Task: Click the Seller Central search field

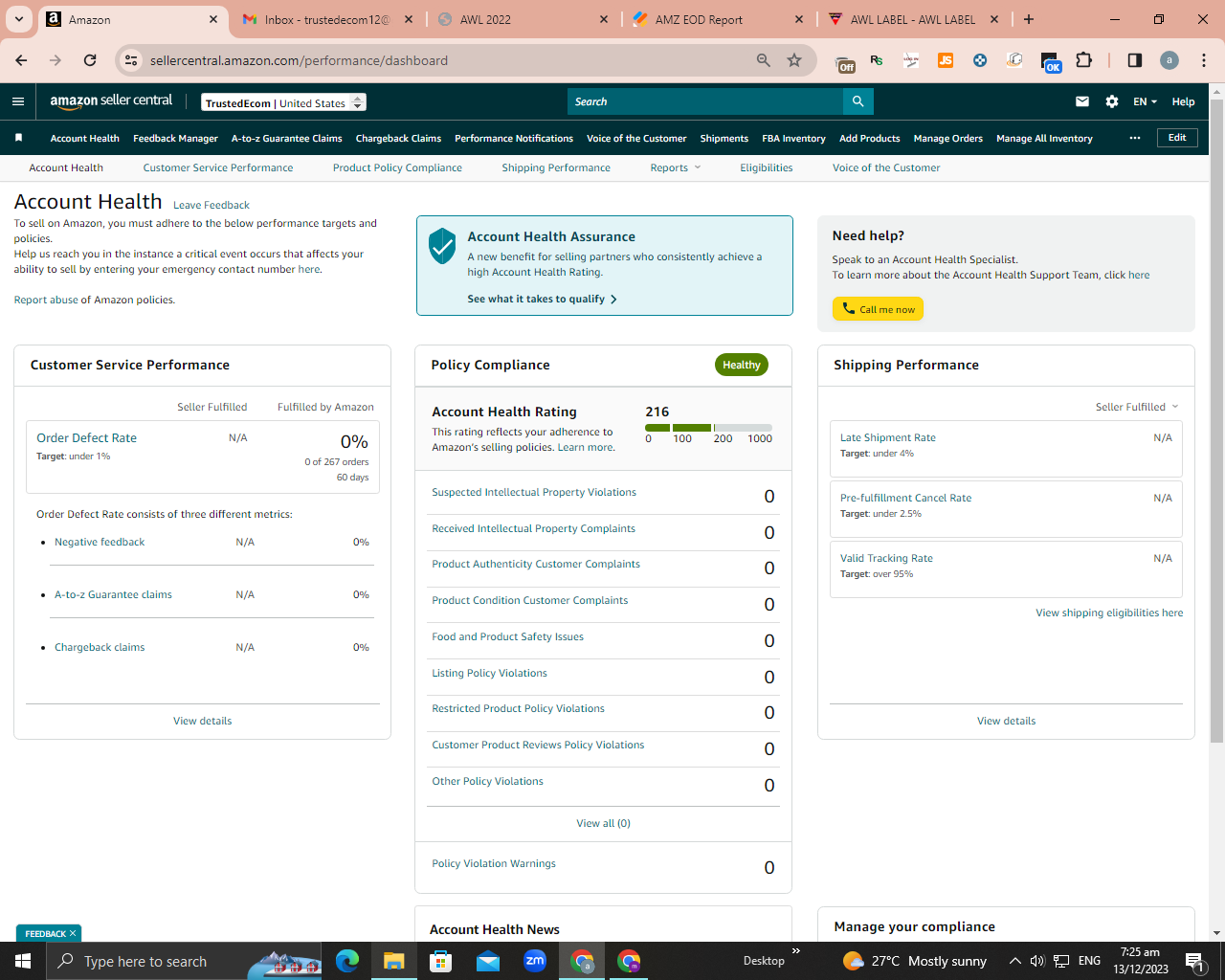Action: click(705, 101)
